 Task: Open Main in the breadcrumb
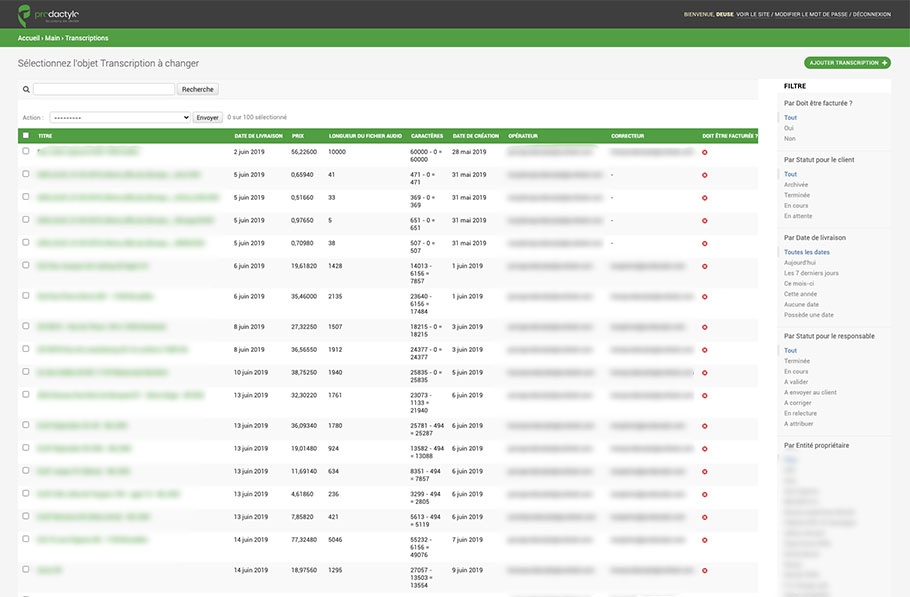[x=52, y=38]
